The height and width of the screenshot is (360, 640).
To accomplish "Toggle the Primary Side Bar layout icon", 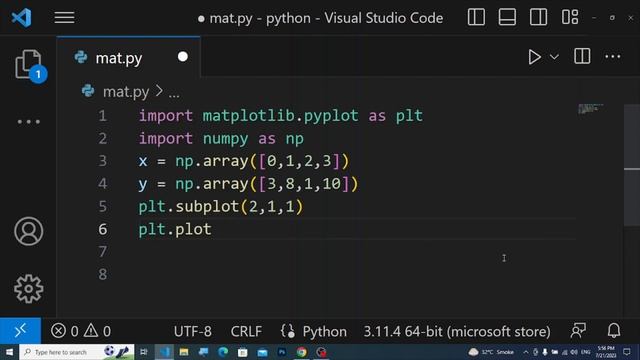I will point(476,18).
